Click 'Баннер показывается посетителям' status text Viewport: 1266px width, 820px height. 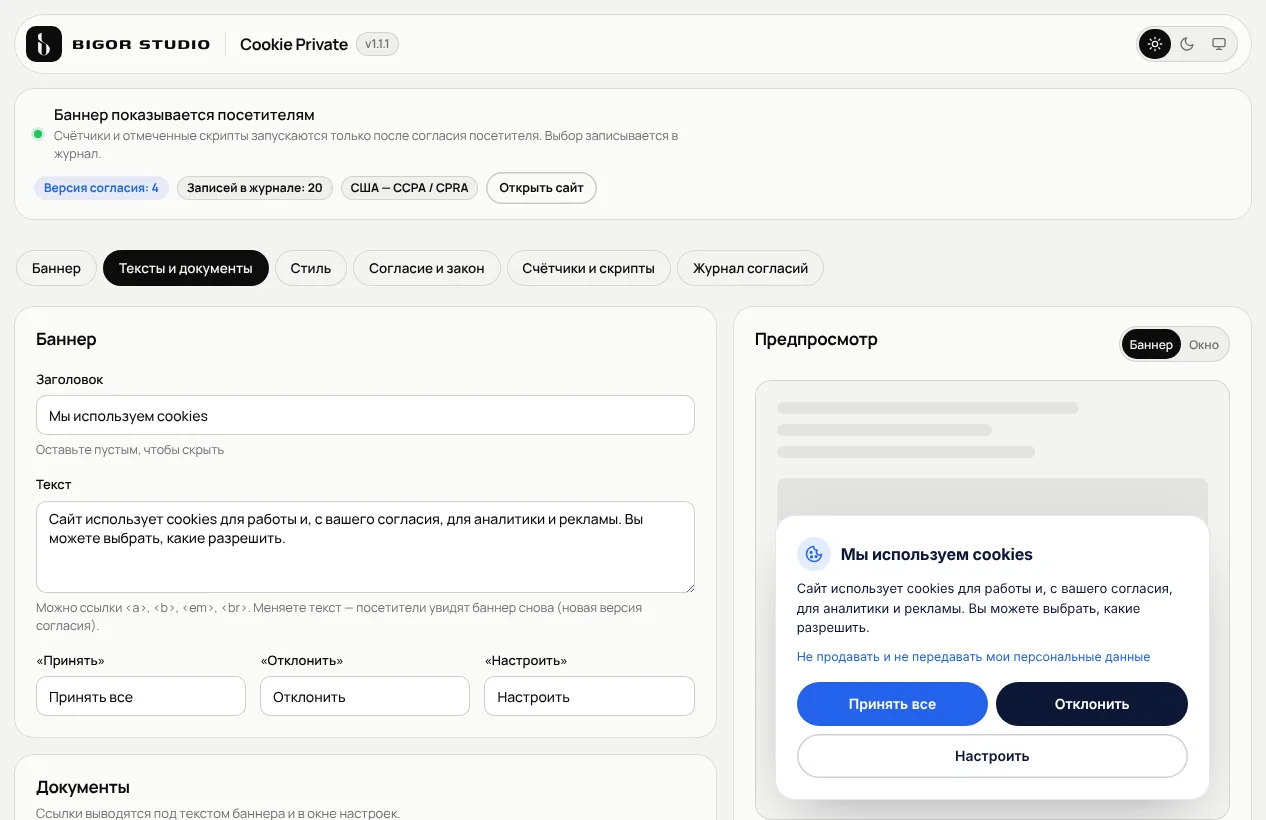(184, 115)
